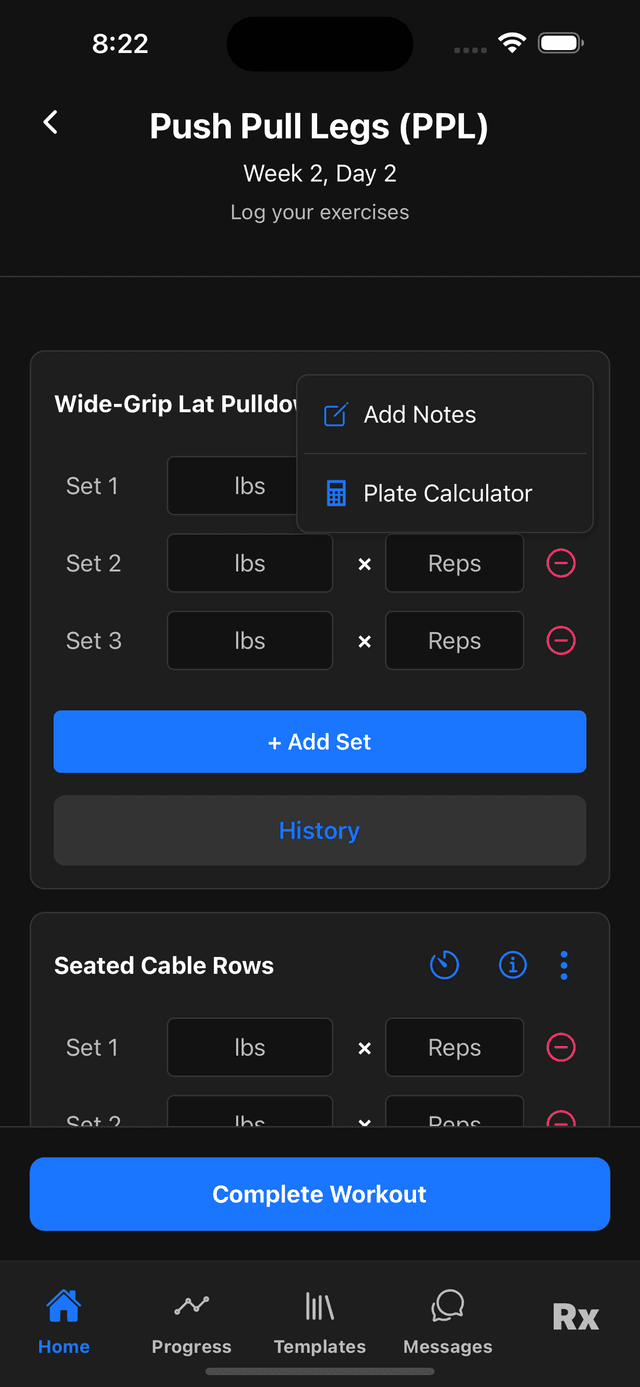Remove Set 3 of Wide-Grip Lat Pulldown
Viewport: 640px width, 1387px height.
pyautogui.click(x=561, y=641)
